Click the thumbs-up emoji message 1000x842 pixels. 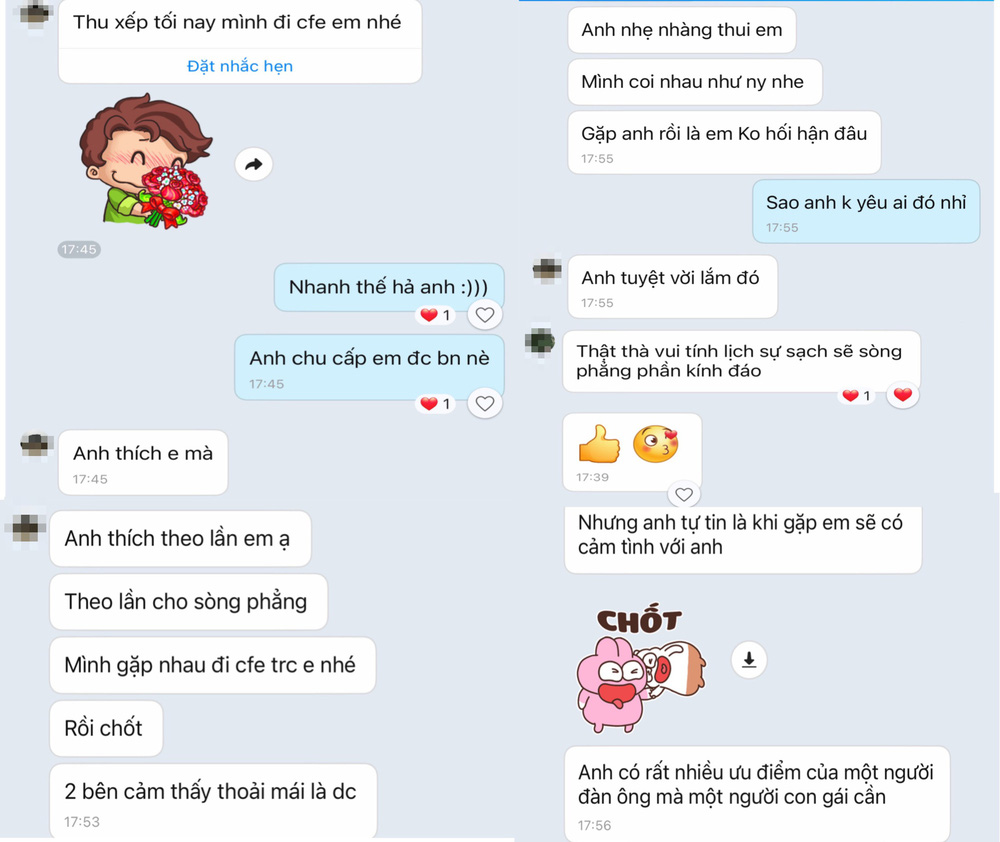[632, 452]
